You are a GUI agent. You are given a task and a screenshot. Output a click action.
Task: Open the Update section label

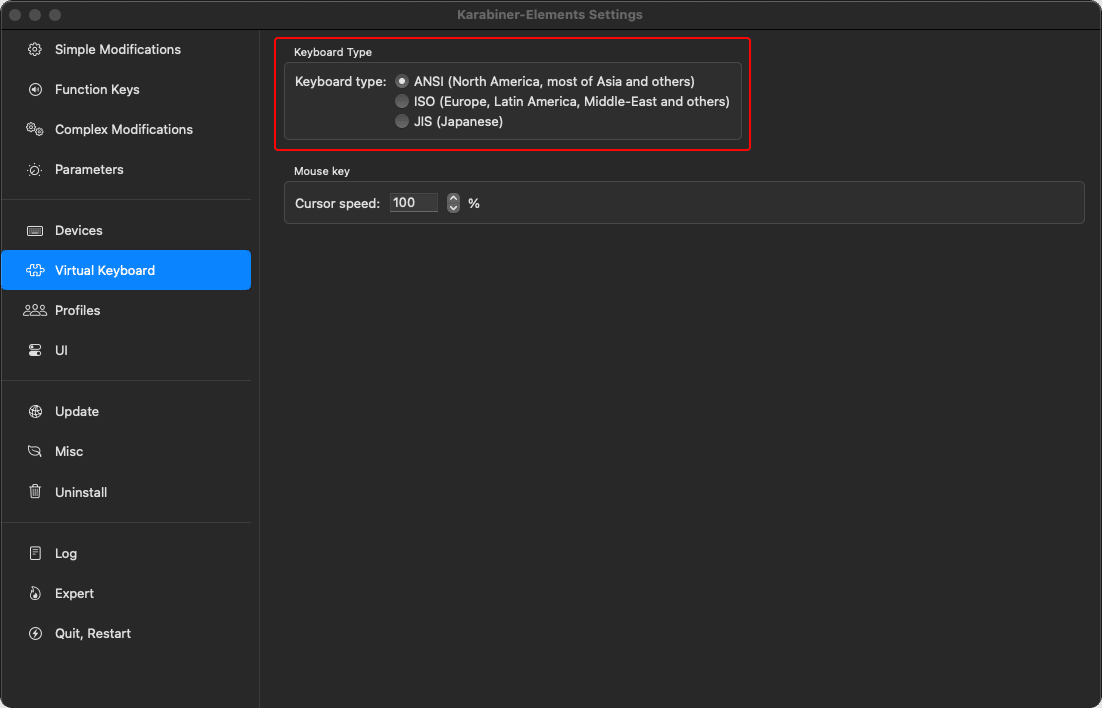[77, 411]
